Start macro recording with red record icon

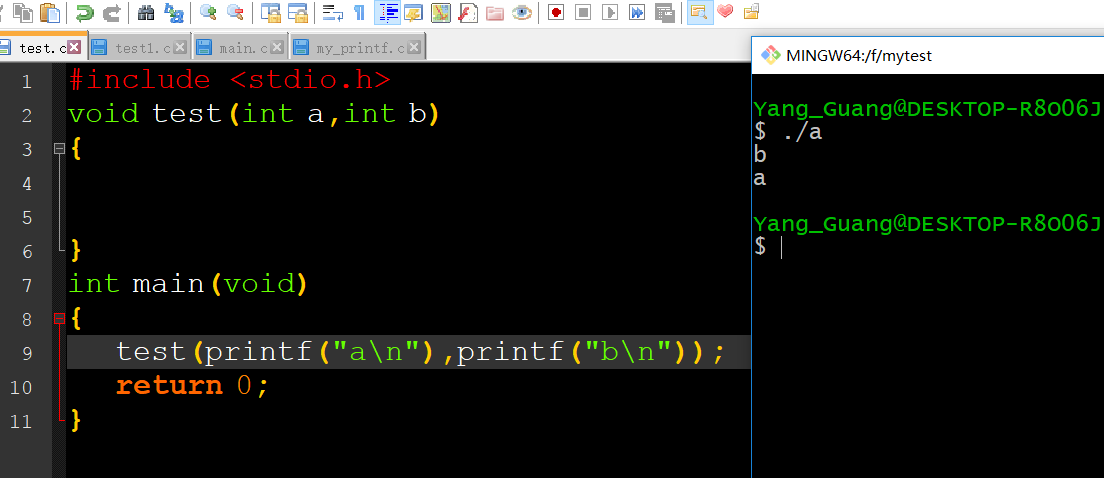pos(556,12)
